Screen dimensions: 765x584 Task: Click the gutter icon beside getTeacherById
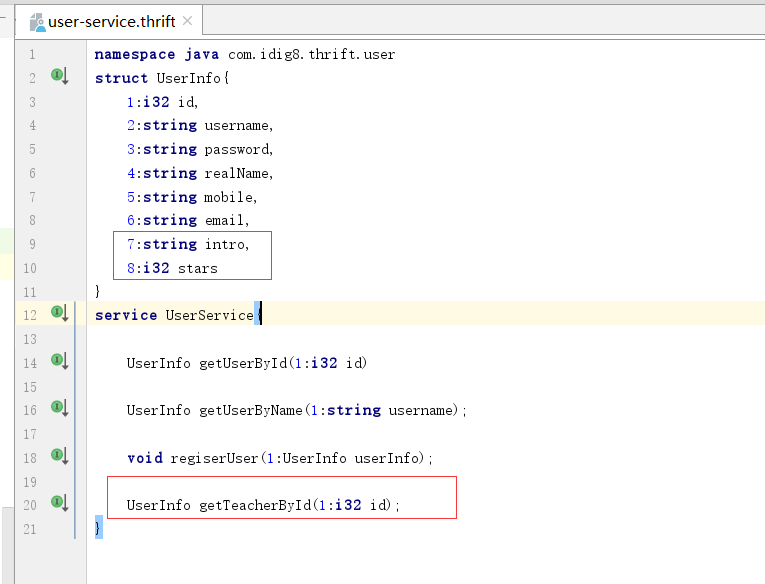pos(60,503)
